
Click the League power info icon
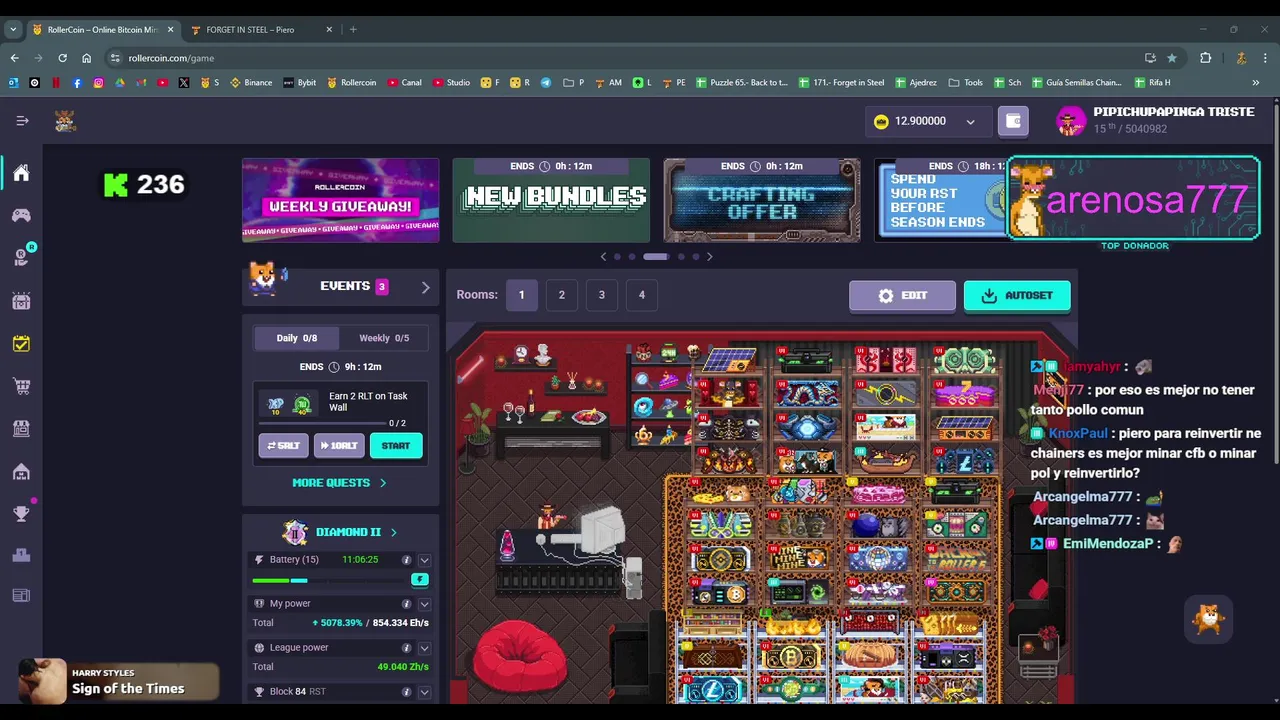pos(406,648)
